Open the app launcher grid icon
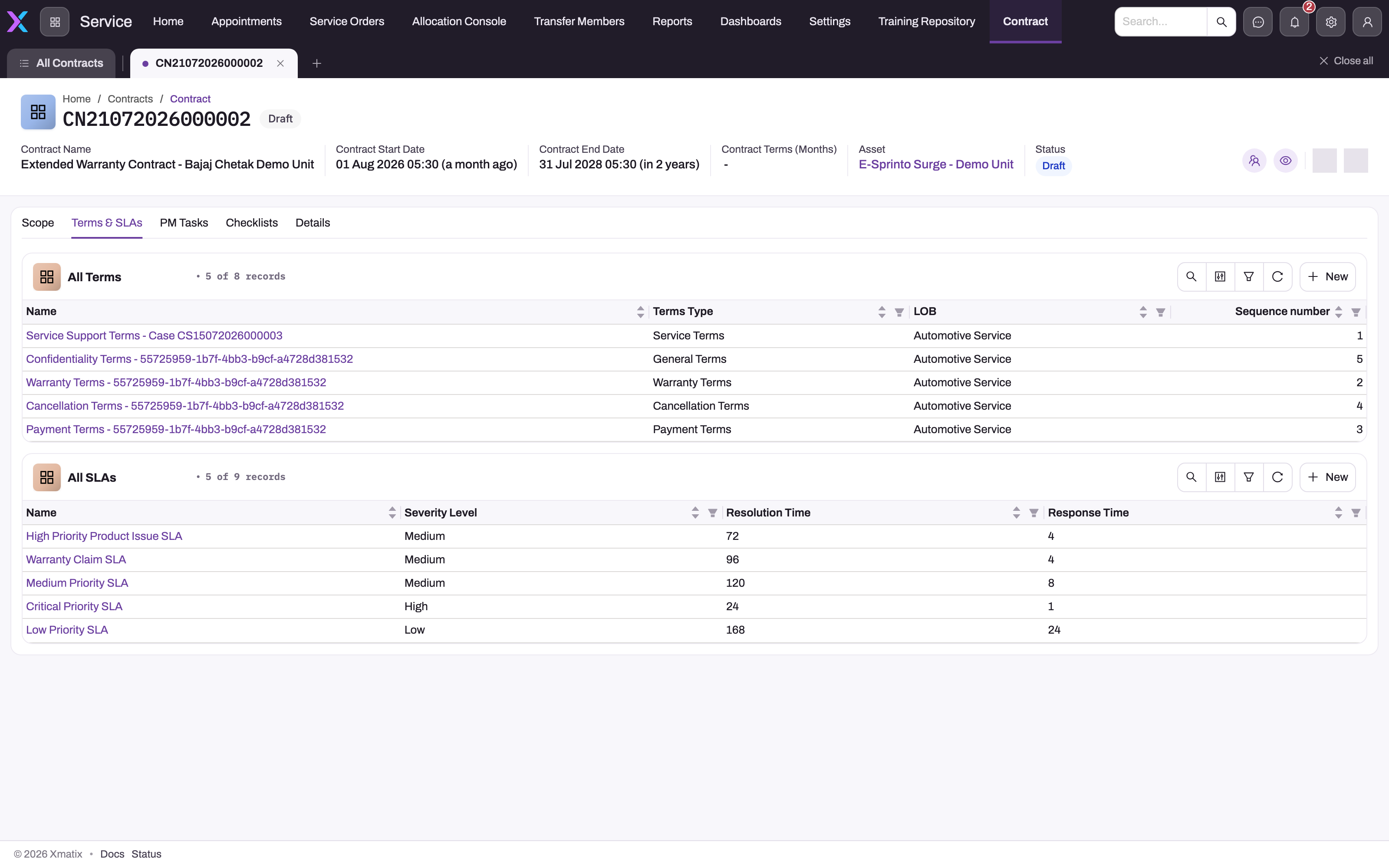This screenshot has height=868, width=1389. pyautogui.click(x=55, y=22)
